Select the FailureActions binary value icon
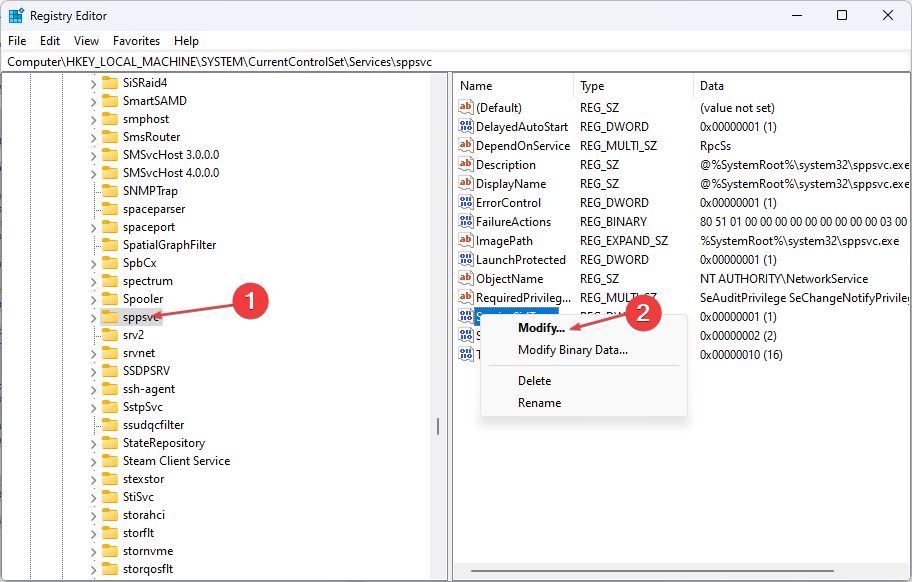Image resolution: width=912 pixels, height=582 pixels. tap(466, 222)
